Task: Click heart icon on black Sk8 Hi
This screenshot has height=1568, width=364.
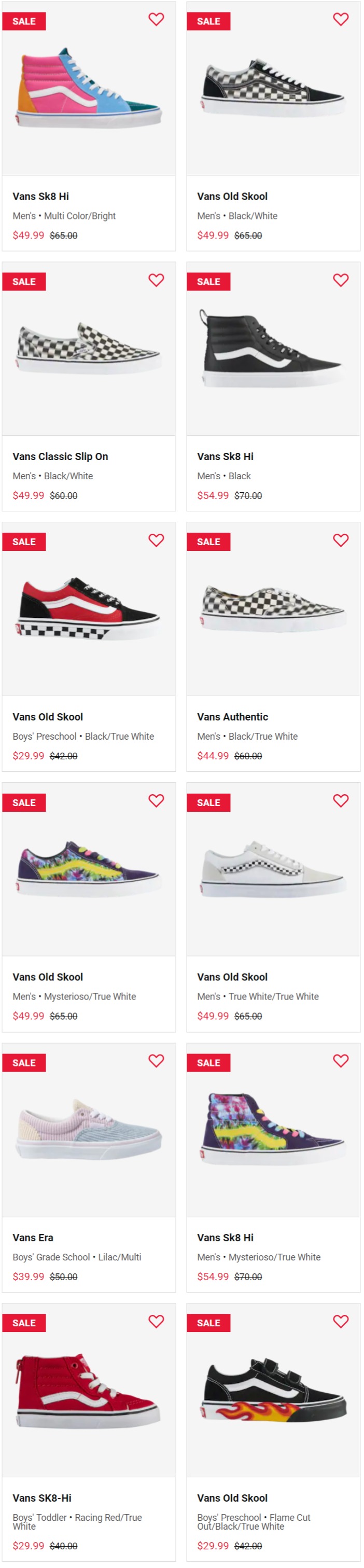Action: point(341,280)
